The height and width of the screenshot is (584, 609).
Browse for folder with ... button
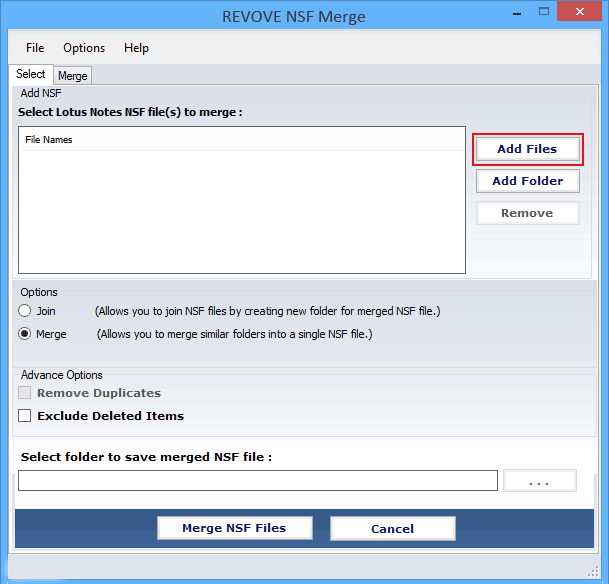coord(539,481)
